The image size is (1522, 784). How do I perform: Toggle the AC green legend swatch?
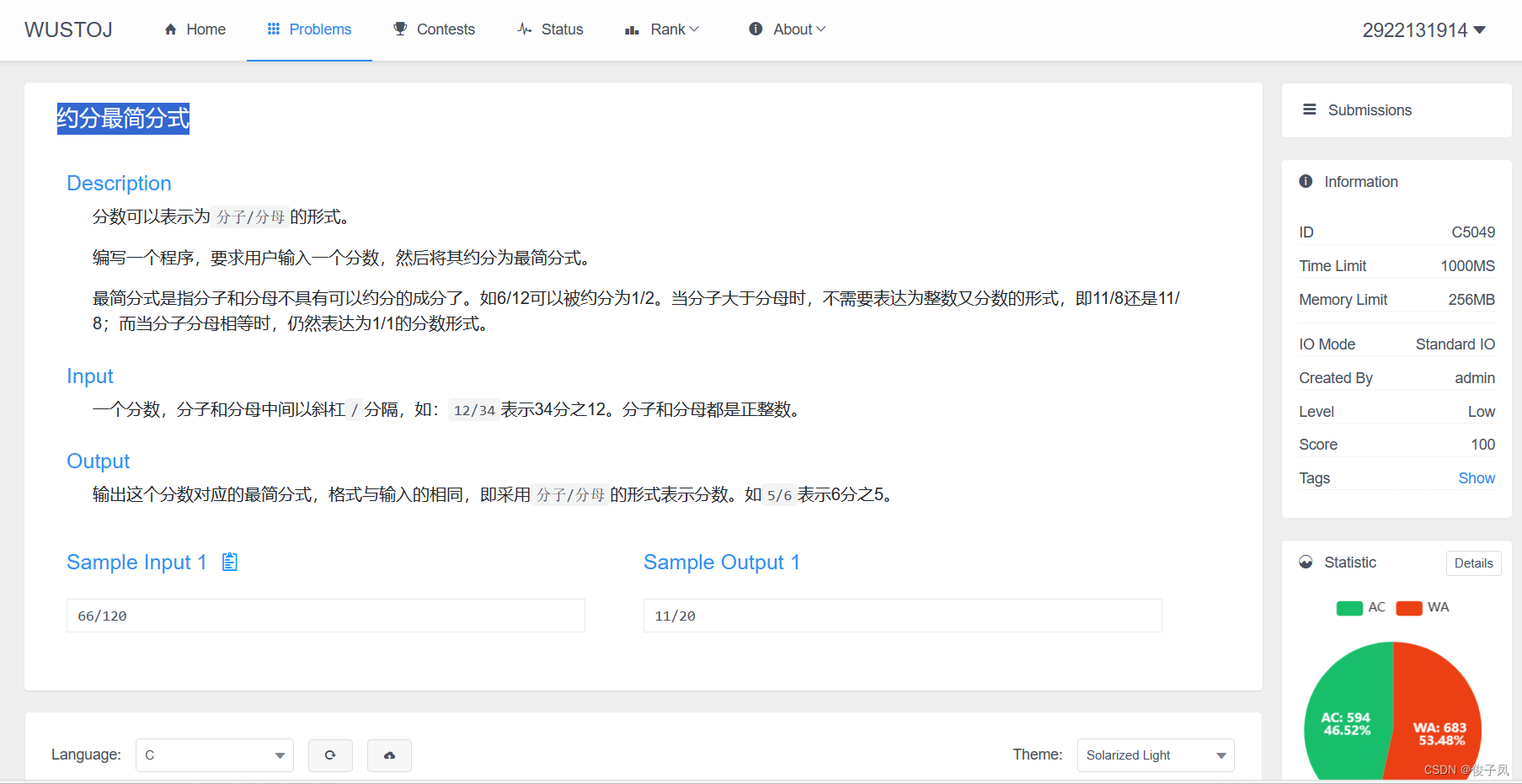(1349, 608)
